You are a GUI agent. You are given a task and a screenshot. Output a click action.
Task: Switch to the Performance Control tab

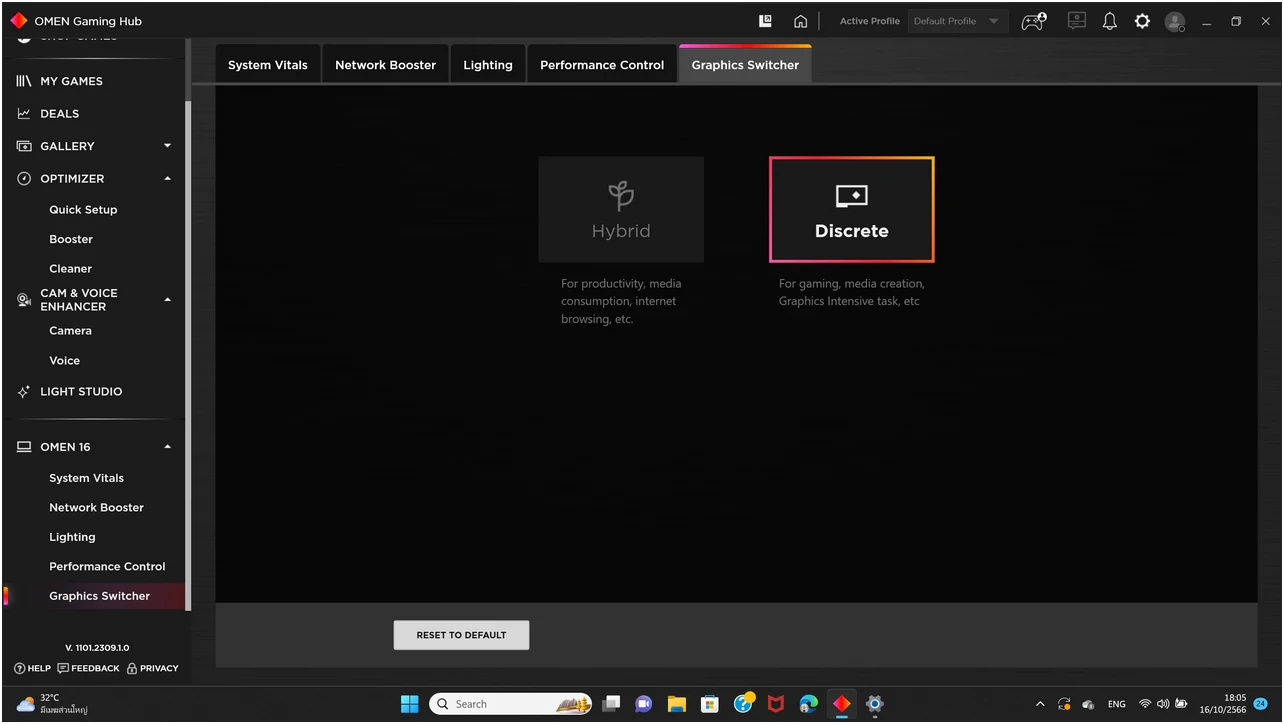(x=602, y=65)
